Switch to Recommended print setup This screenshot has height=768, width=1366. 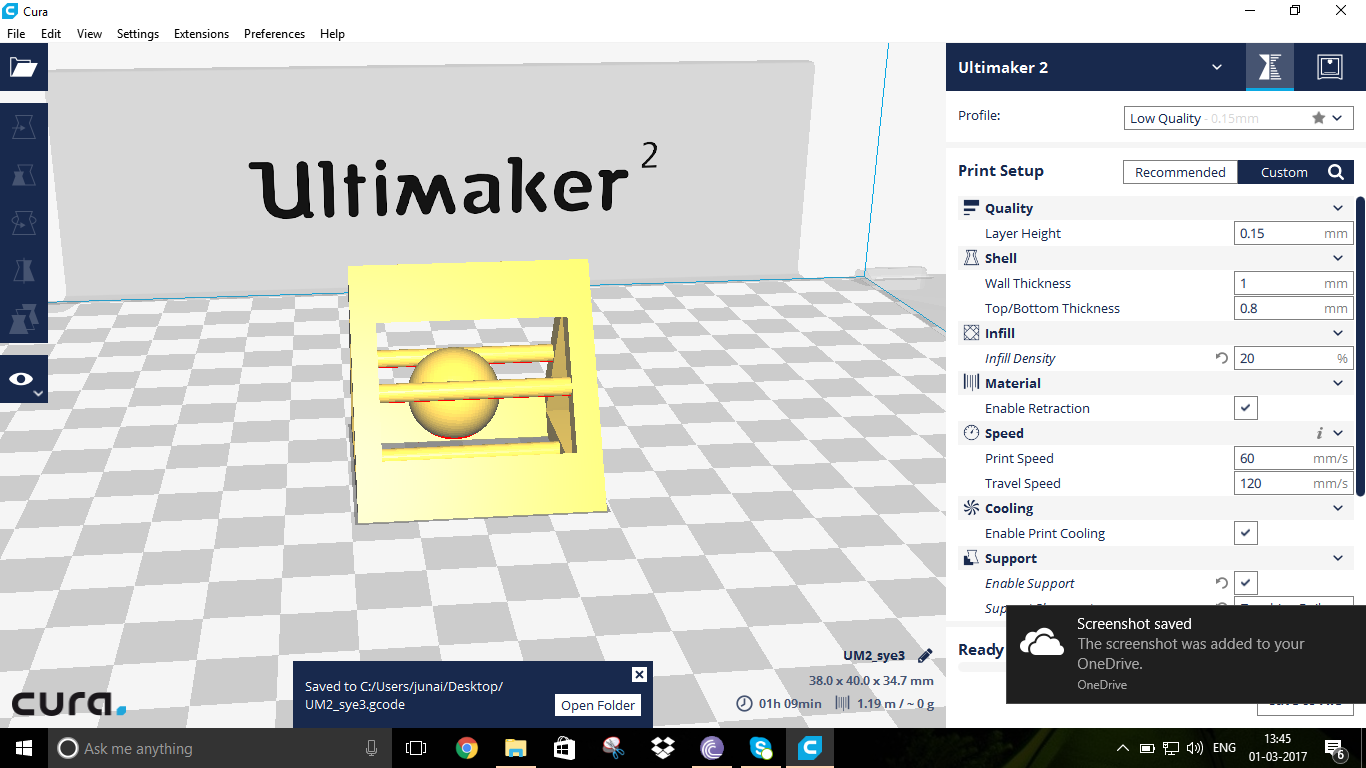click(x=1180, y=172)
